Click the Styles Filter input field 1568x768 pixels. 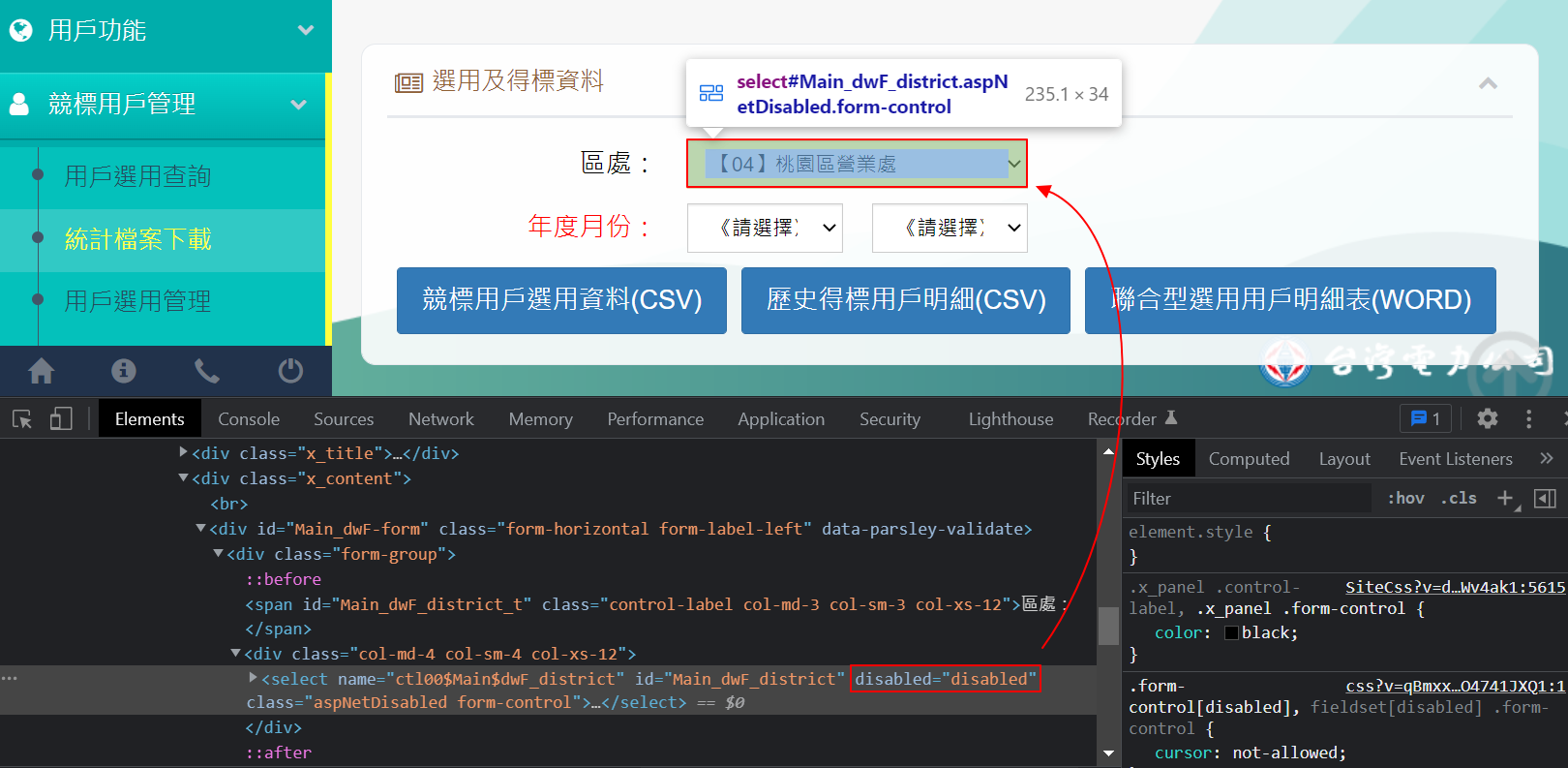(1249, 498)
